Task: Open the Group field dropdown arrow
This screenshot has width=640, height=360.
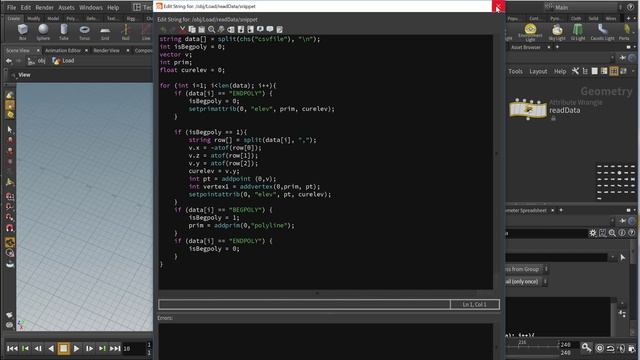Action: click(612, 258)
